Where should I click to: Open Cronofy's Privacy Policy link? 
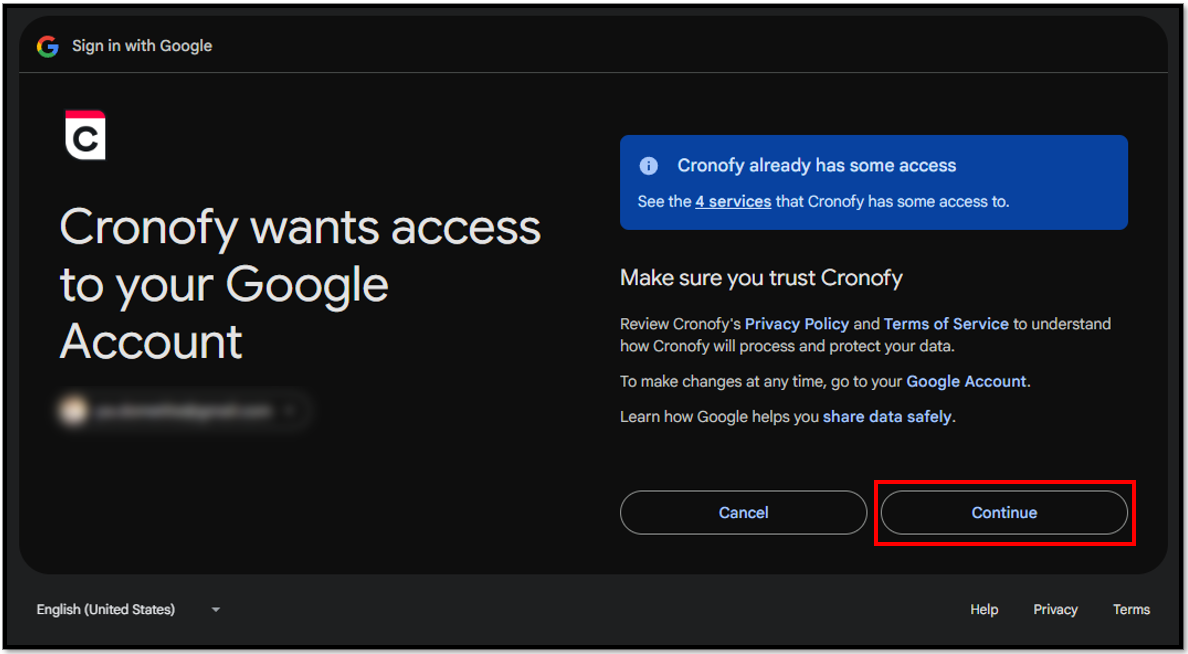pos(797,324)
